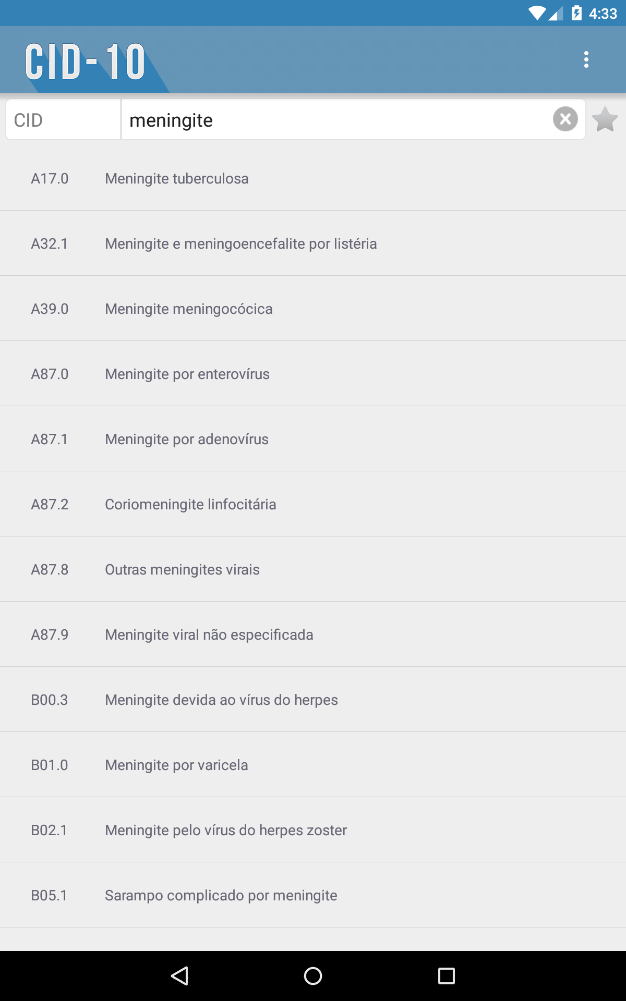Tap the favorites star icon

tap(605, 120)
